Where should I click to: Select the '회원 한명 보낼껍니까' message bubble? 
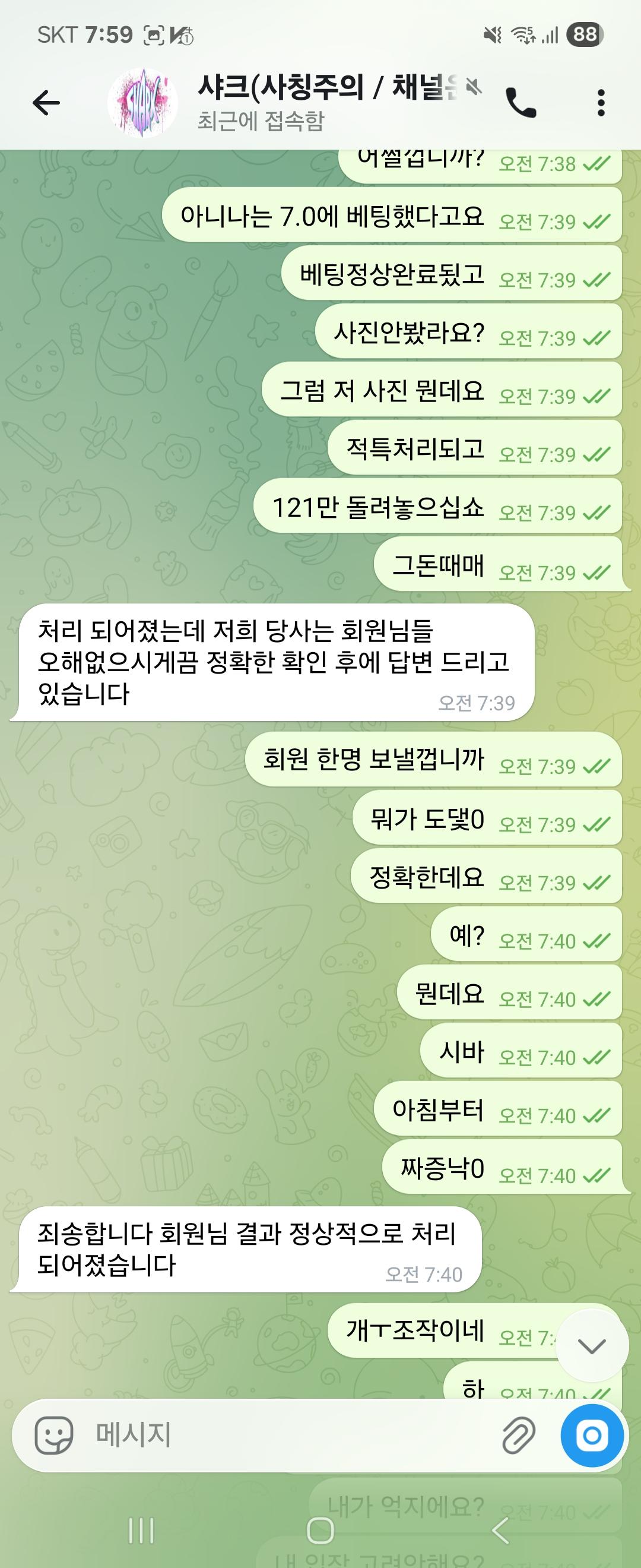click(433, 760)
